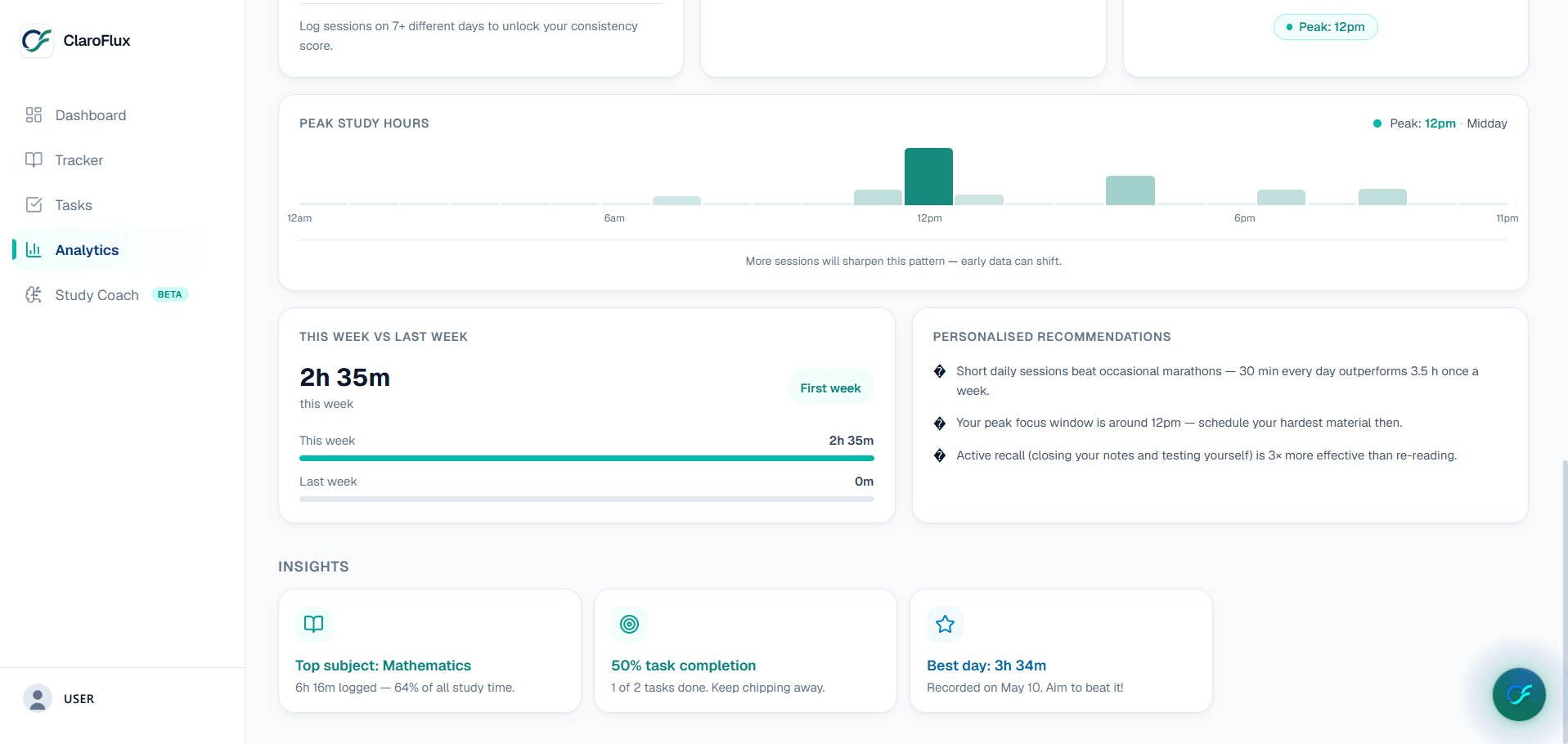
Task: Click the 12pm peak bar in chart
Action: pyautogui.click(x=928, y=177)
